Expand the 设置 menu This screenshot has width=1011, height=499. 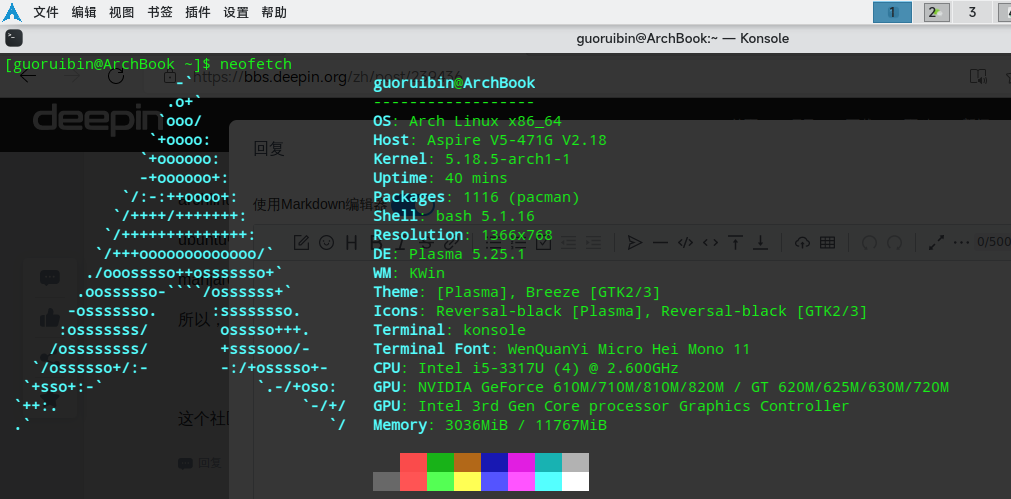click(236, 12)
